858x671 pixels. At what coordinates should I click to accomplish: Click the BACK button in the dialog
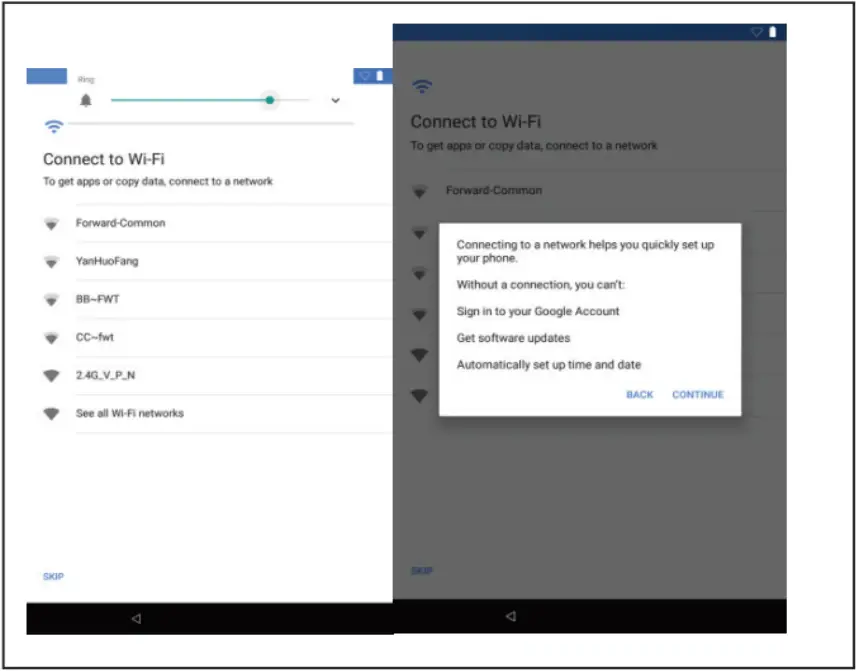(x=640, y=395)
